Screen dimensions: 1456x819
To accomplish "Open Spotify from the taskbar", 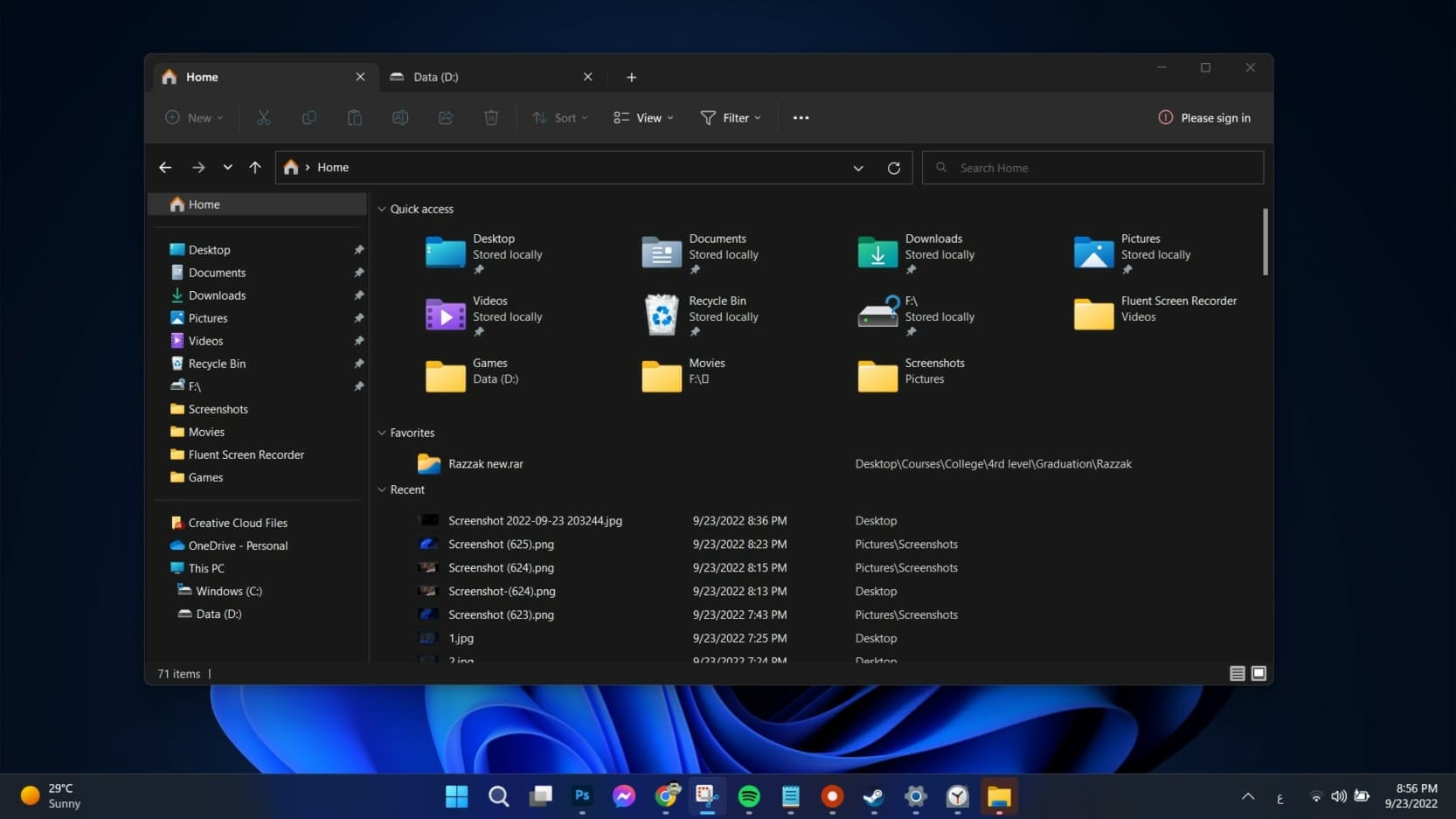I will coord(749,796).
